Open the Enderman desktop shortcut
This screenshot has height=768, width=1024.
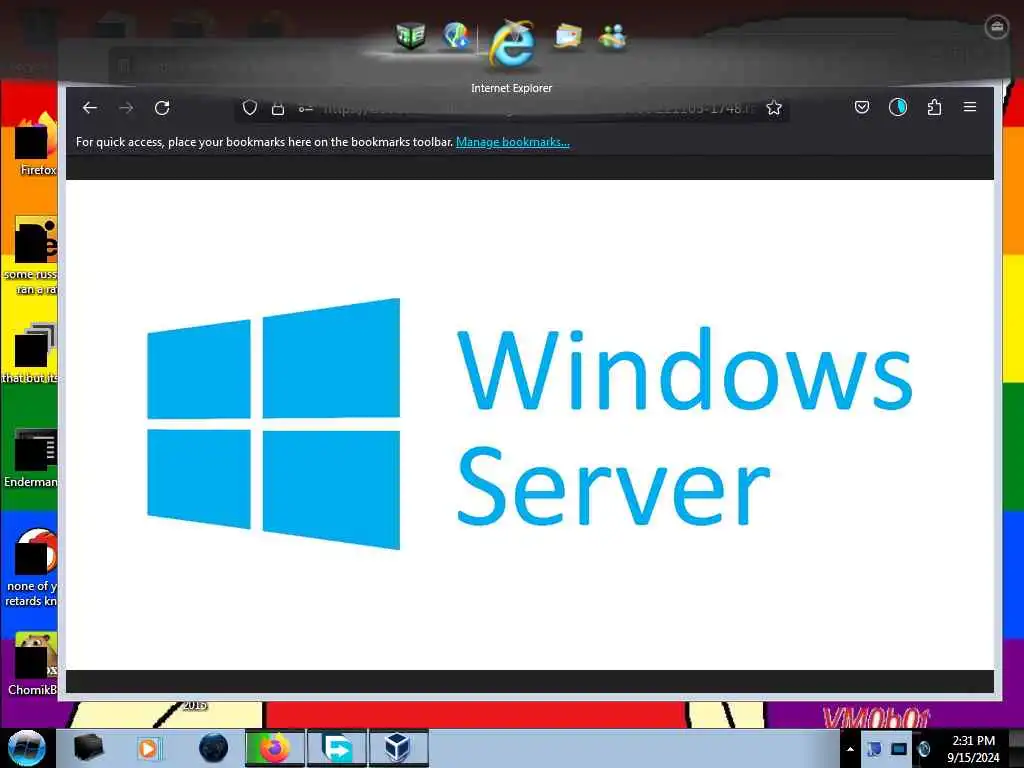32,458
